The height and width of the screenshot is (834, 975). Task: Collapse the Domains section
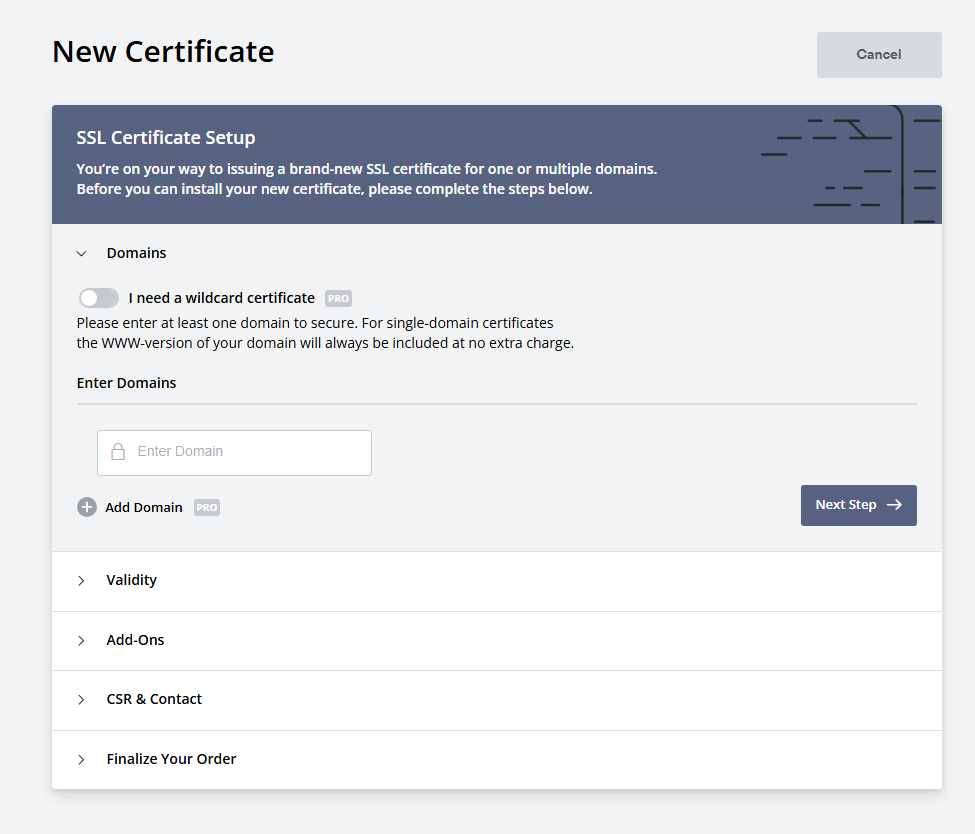click(81, 253)
